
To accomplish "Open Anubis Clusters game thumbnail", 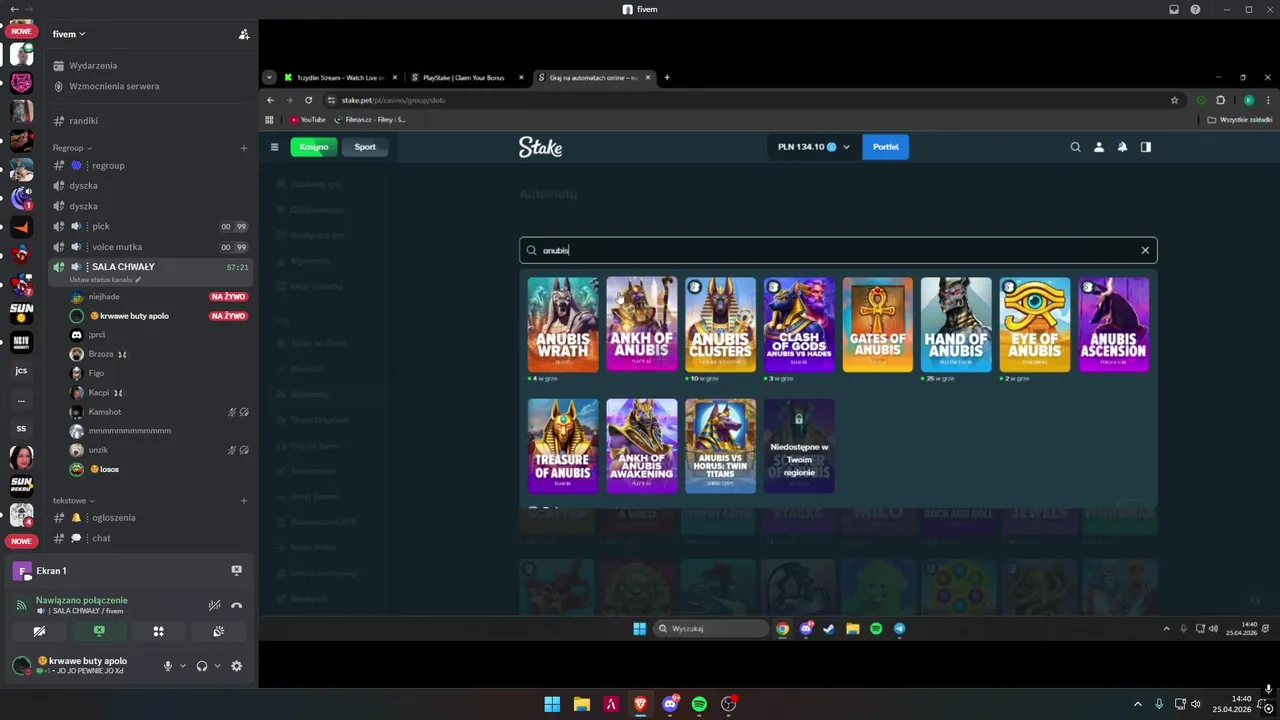I will point(720,325).
